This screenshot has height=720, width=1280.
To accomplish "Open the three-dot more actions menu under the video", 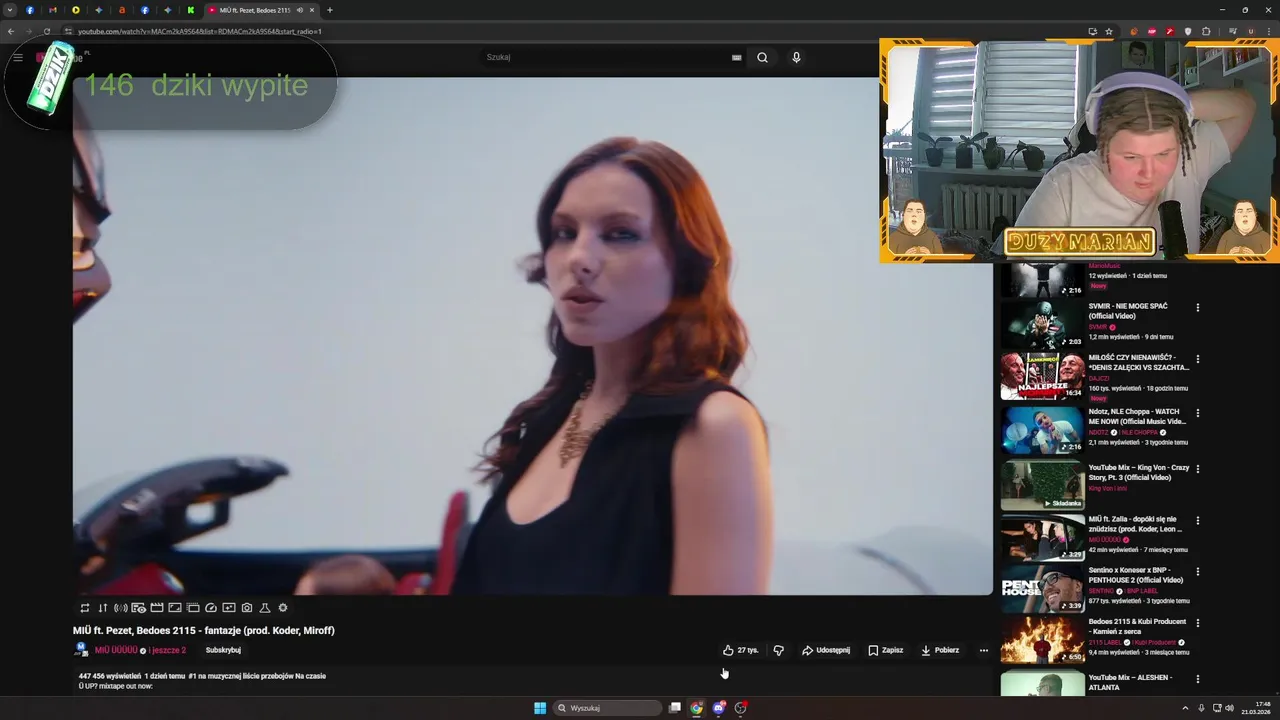I will click(x=984, y=650).
